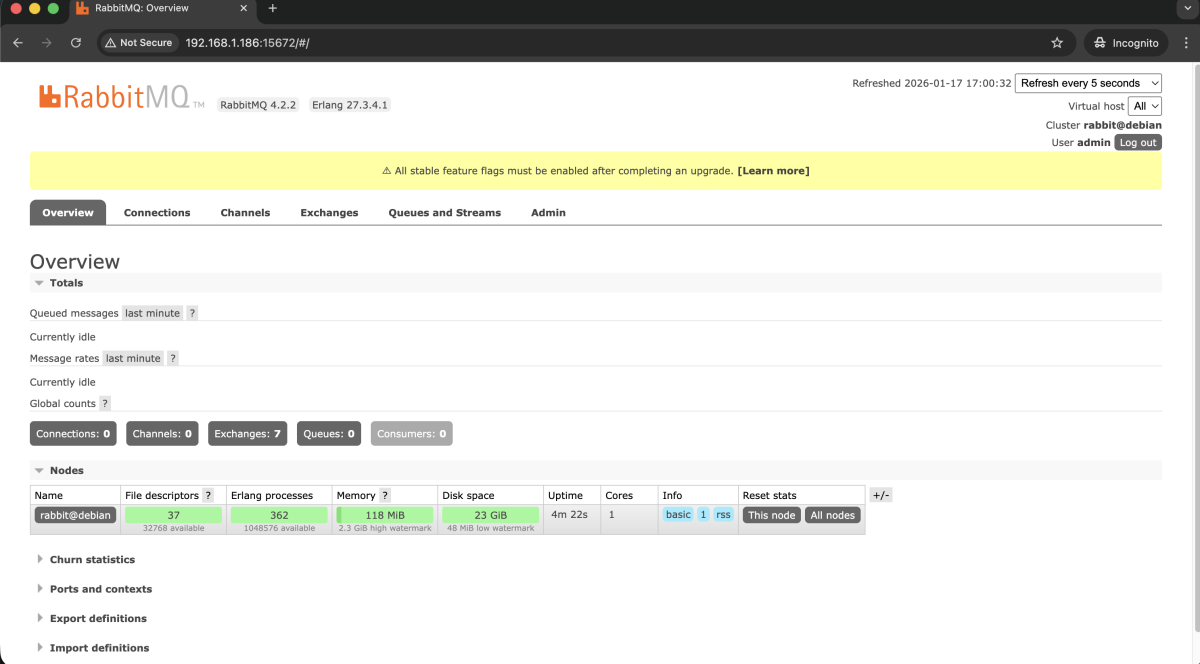Open the refresh interval dropdown
This screenshot has height=664, width=1200.
(1088, 83)
